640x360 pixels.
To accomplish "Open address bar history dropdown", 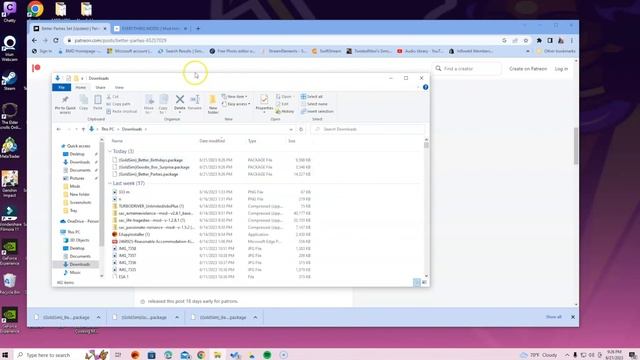I will (x=291, y=129).
